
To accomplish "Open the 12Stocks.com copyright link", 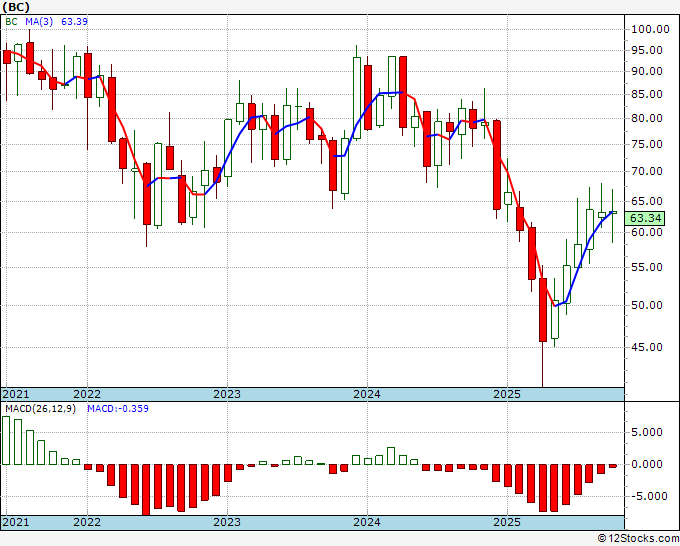I will tap(638, 539).
